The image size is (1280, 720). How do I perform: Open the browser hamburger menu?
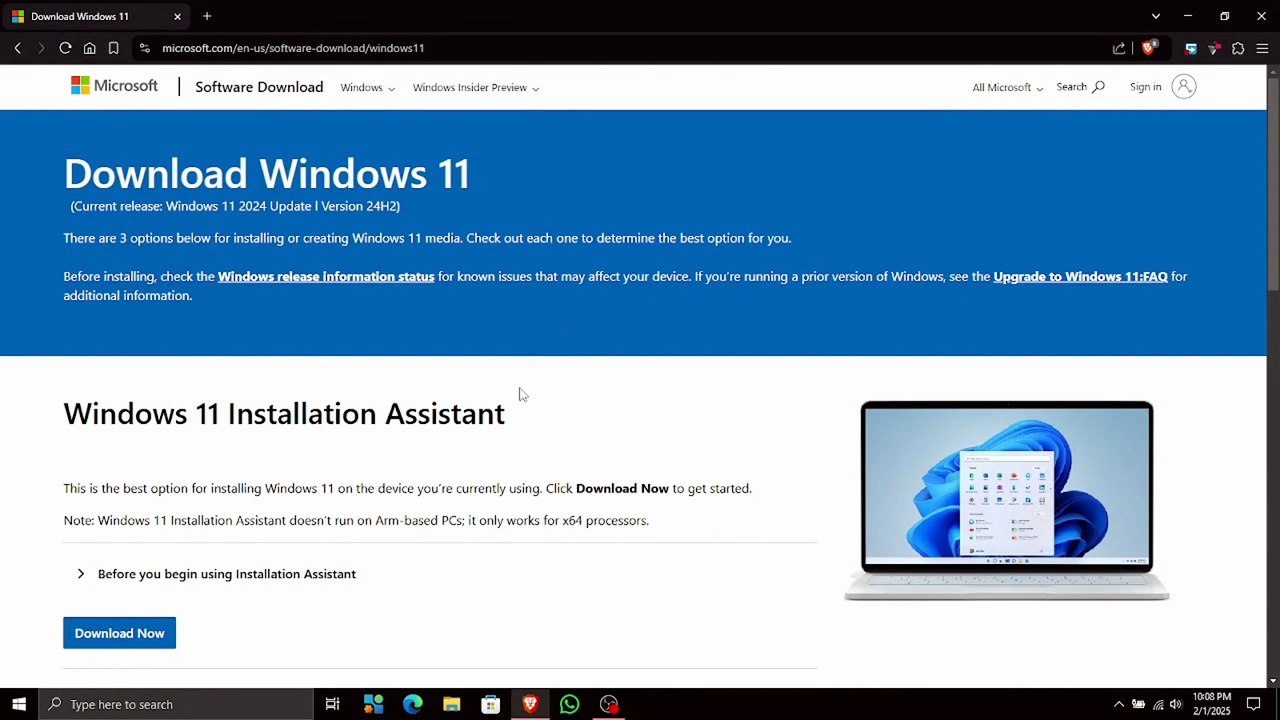click(1262, 48)
